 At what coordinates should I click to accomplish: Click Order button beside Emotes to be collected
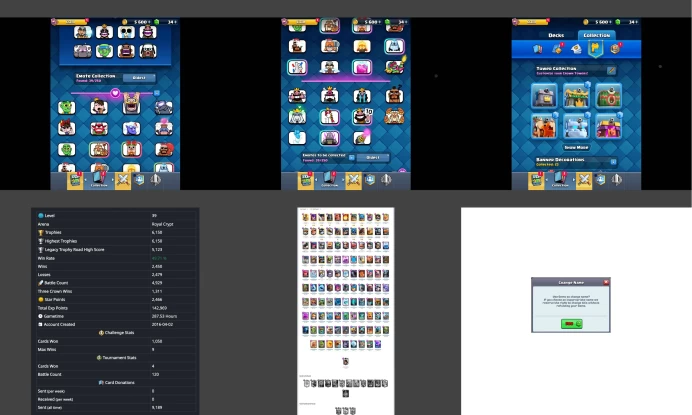pyautogui.click(x=373, y=158)
